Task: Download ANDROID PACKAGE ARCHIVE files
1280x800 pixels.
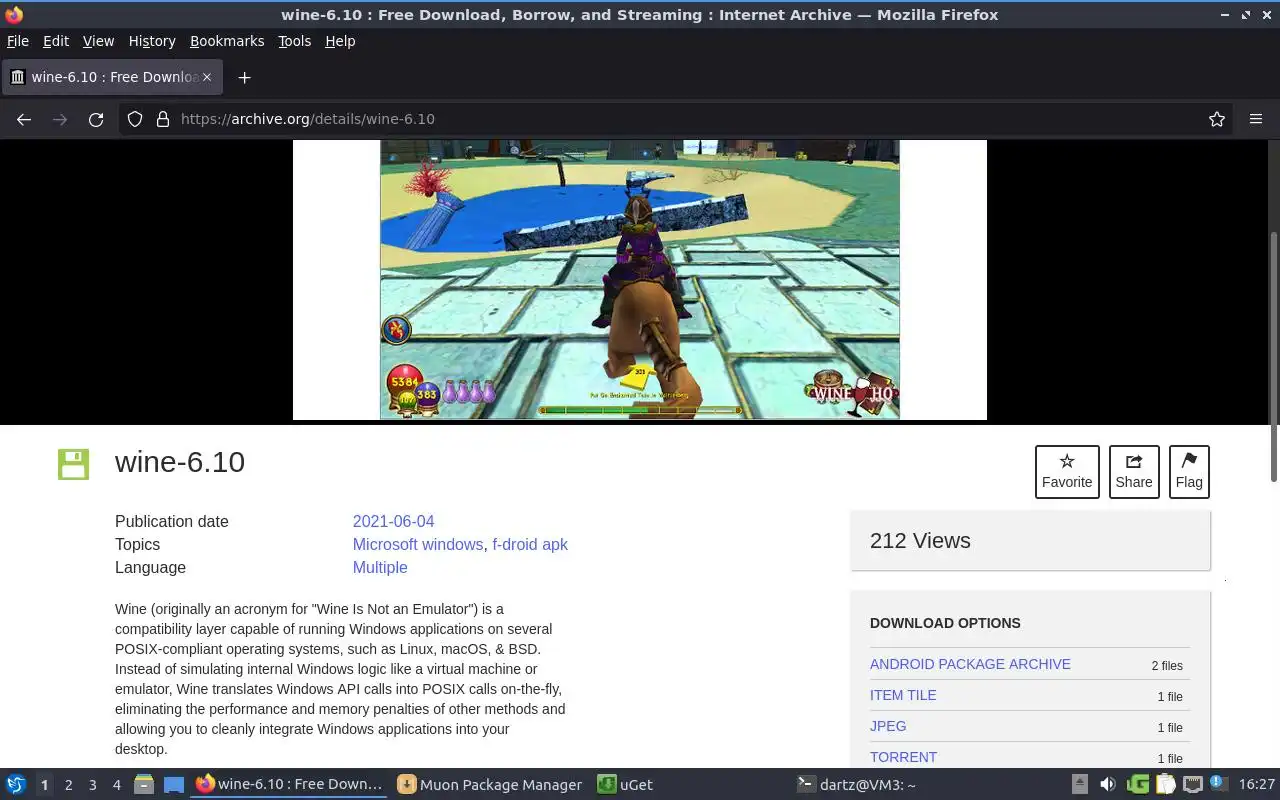Action: pos(970,664)
